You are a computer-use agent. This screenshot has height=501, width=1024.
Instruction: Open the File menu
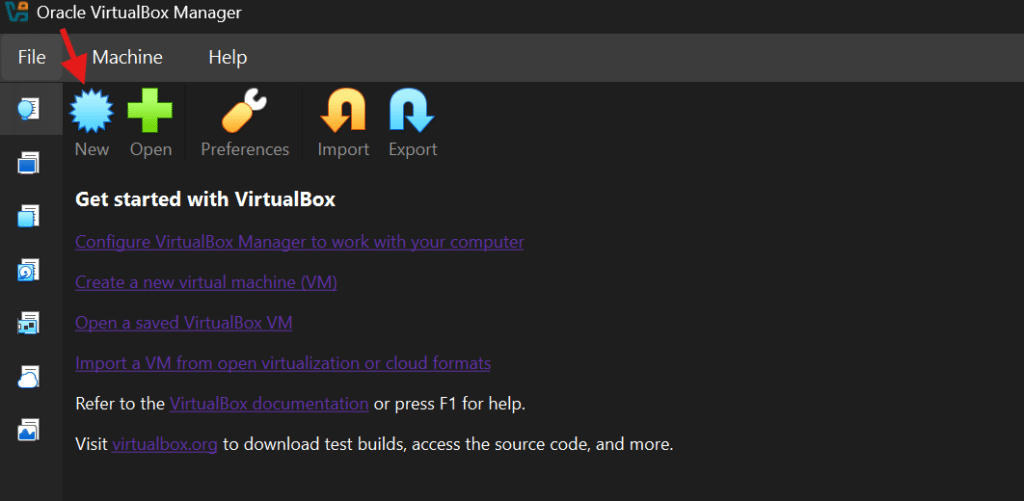coord(32,58)
